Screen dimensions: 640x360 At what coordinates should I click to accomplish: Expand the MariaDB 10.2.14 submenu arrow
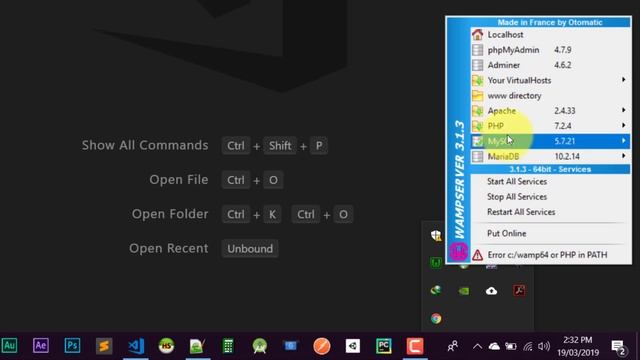(x=624, y=156)
